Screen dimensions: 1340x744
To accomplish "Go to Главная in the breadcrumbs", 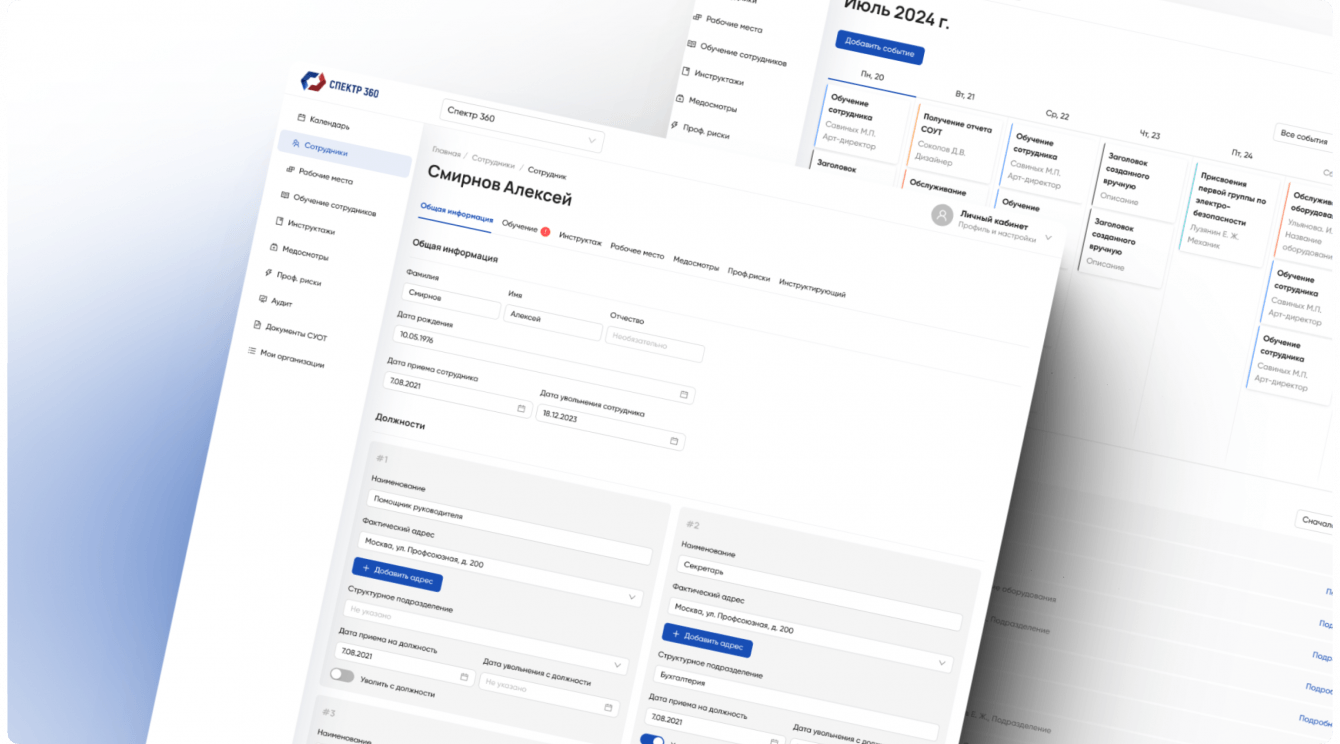I will click(447, 152).
